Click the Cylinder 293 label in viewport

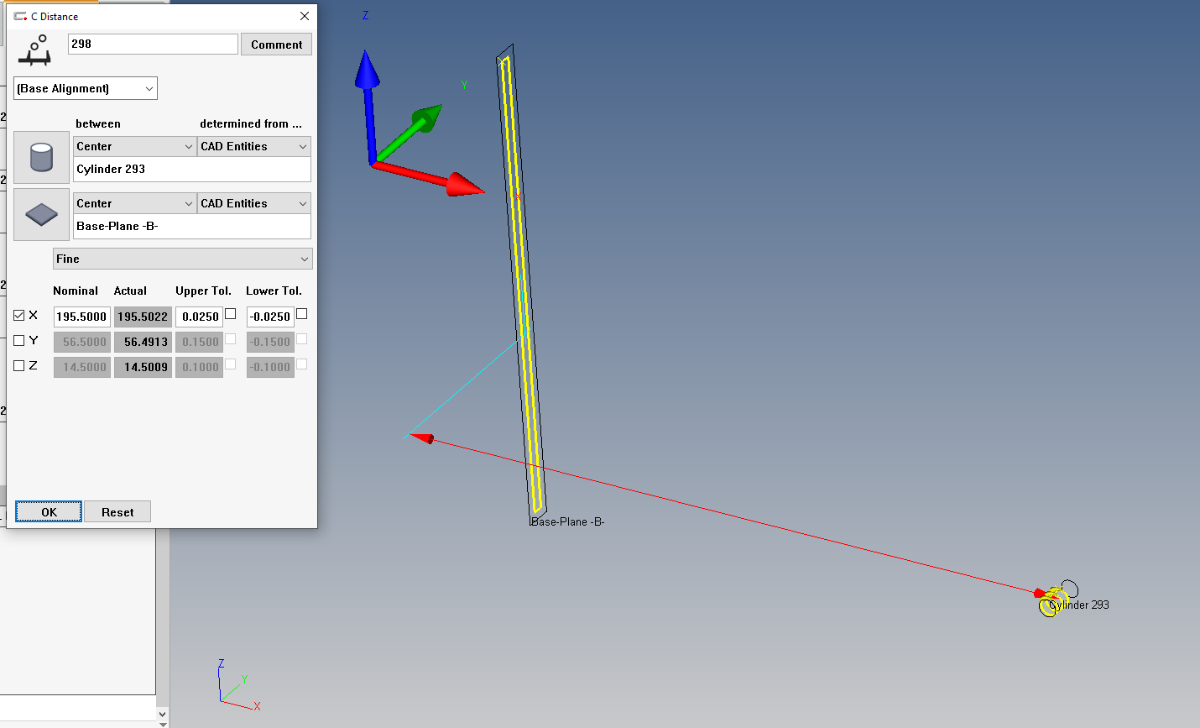(1081, 605)
